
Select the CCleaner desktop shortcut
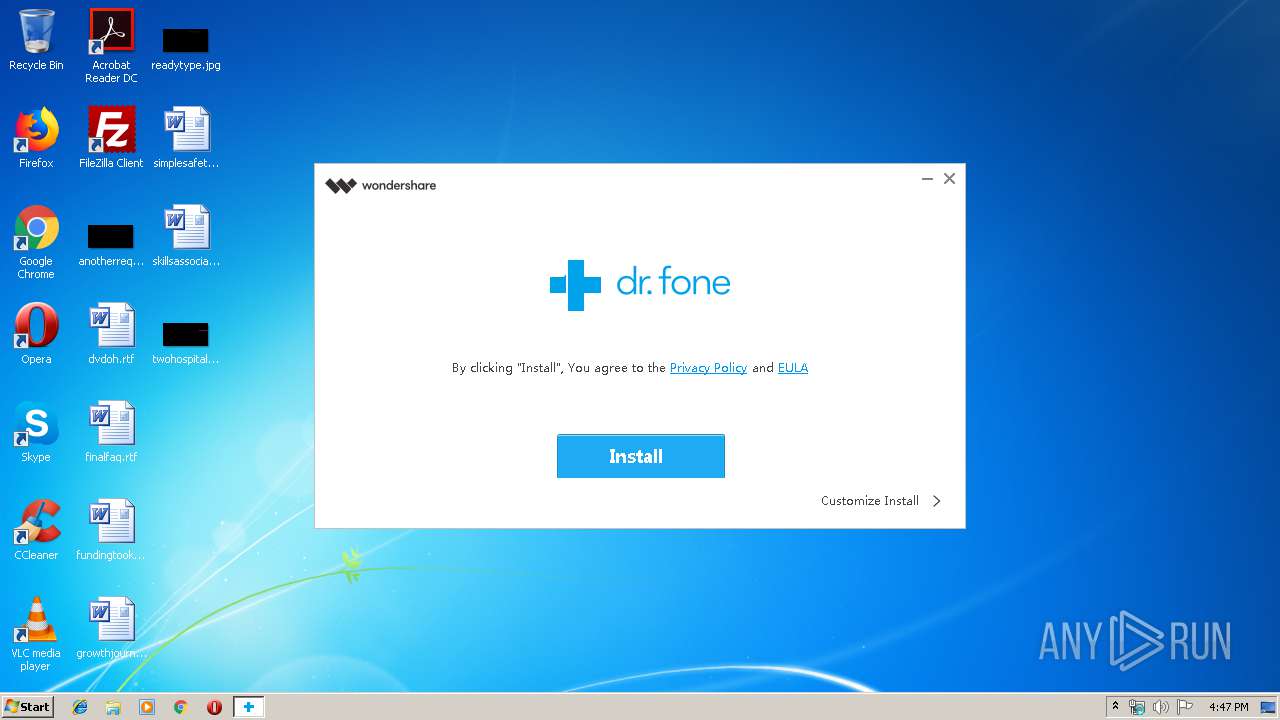36,530
